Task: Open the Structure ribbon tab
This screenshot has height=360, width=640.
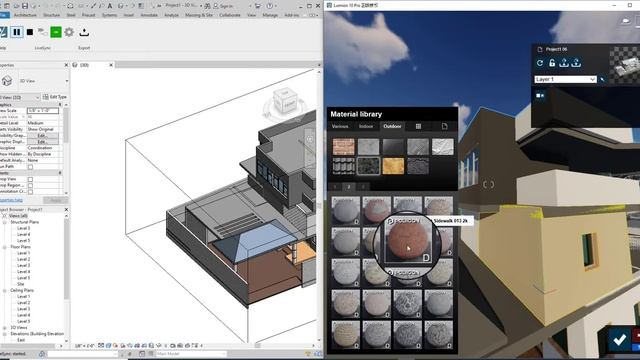Action: [x=51, y=15]
